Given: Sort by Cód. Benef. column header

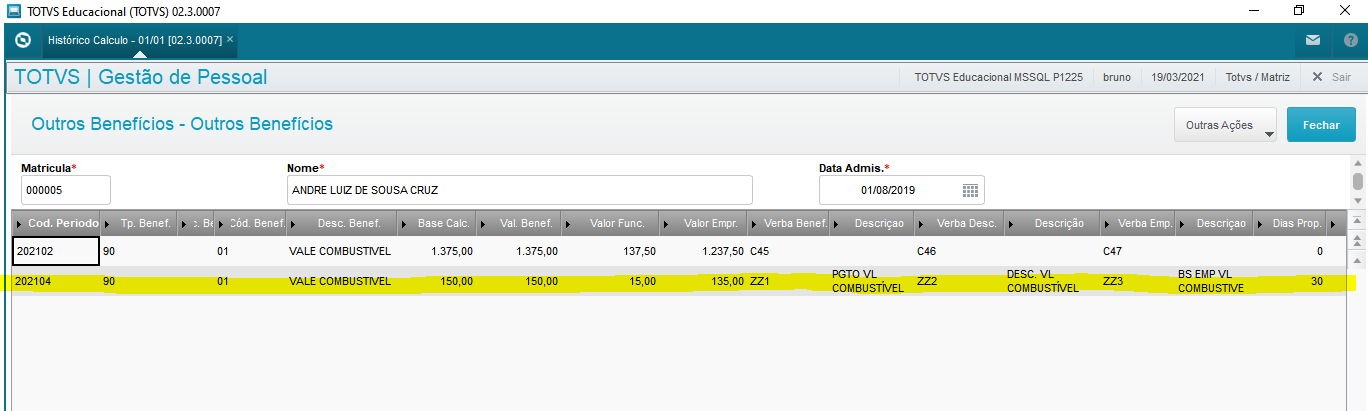Looking at the screenshot, I should (250, 223).
